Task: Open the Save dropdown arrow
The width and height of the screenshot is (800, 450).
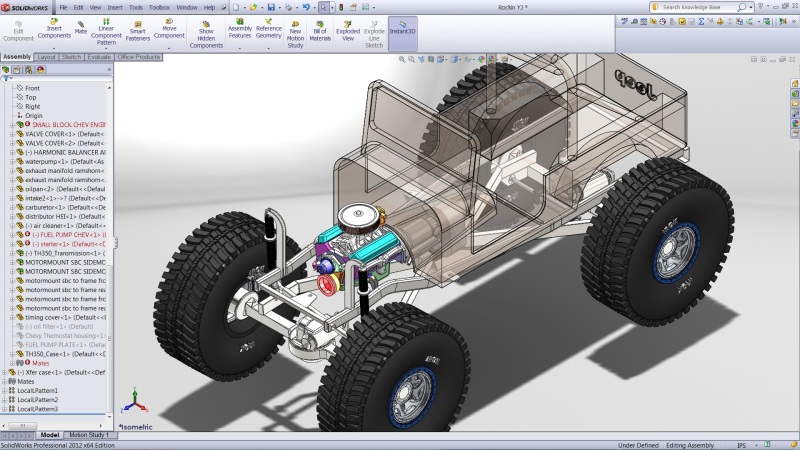Action: click(x=279, y=8)
